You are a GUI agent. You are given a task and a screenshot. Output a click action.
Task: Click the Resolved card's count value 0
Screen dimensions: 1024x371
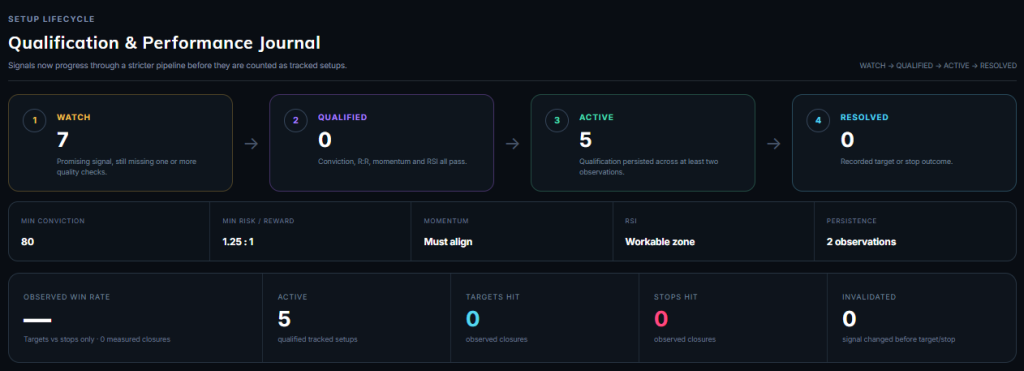tap(848, 140)
